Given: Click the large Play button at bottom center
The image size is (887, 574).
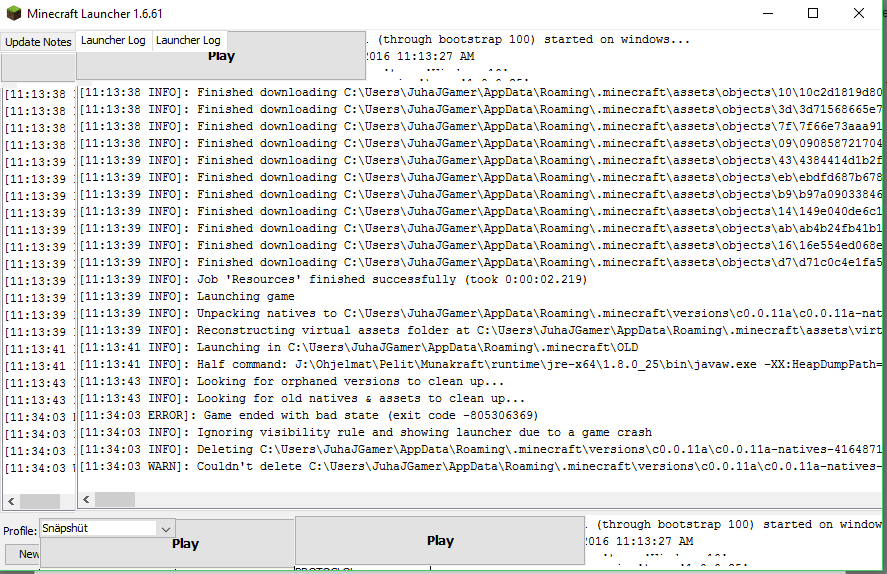Looking at the screenshot, I should 440,541.
